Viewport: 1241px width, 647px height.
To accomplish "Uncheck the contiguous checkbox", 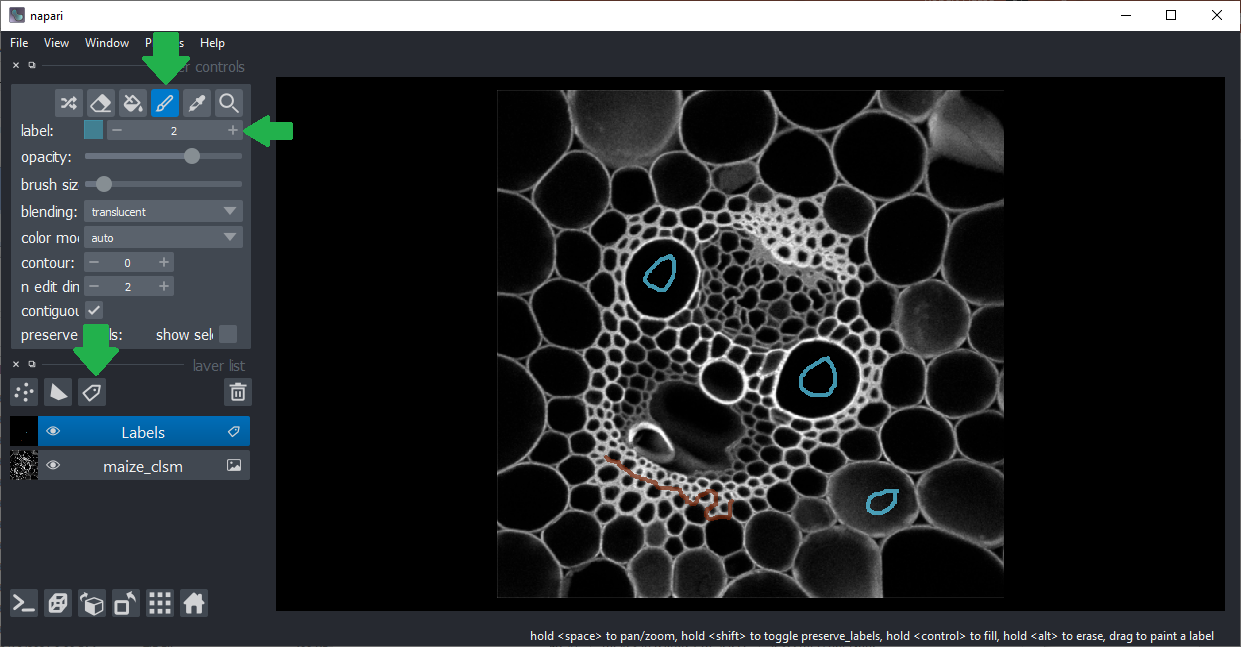I will [94, 310].
